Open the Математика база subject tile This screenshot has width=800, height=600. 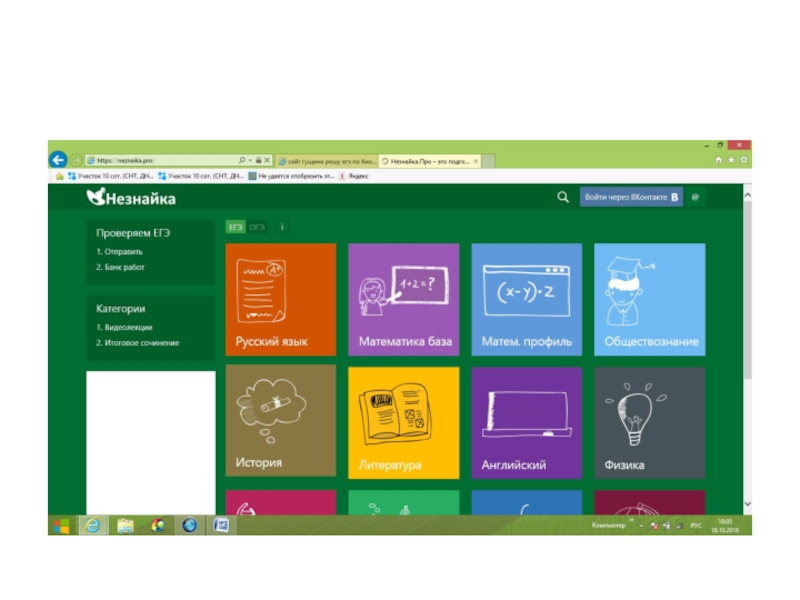tap(404, 299)
